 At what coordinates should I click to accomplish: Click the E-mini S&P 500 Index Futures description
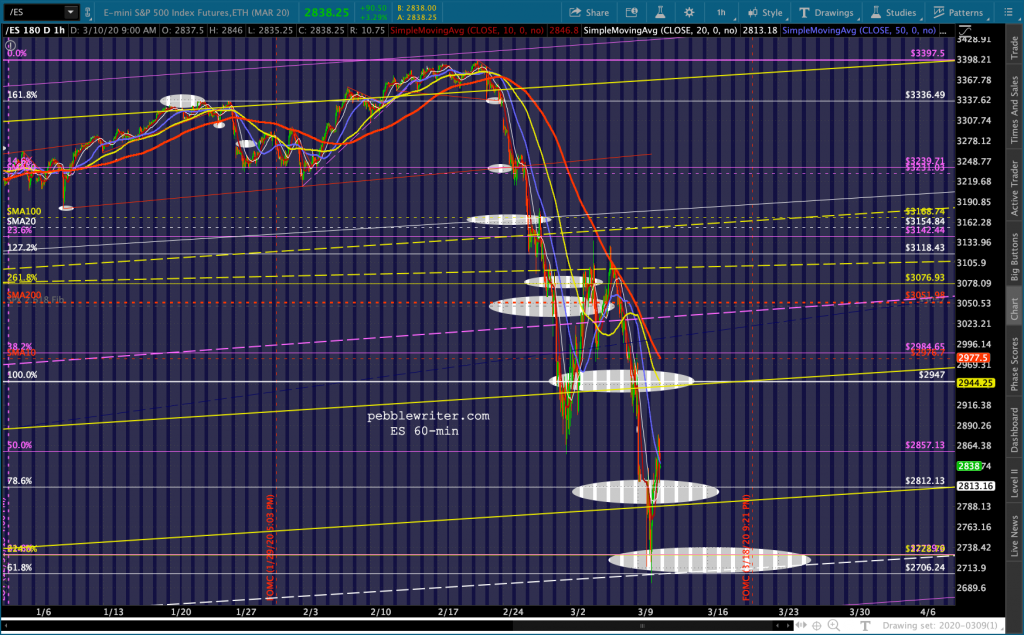[197, 12]
